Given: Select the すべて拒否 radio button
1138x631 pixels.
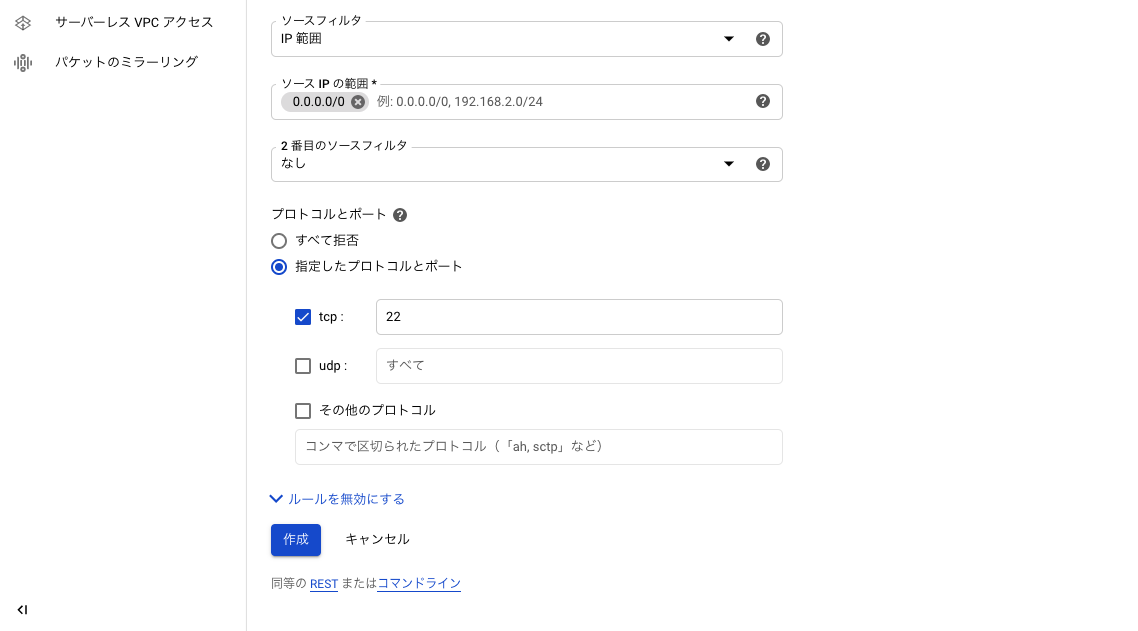Looking at the screenshot, I should pyautogui.click(x=279, y=241).
